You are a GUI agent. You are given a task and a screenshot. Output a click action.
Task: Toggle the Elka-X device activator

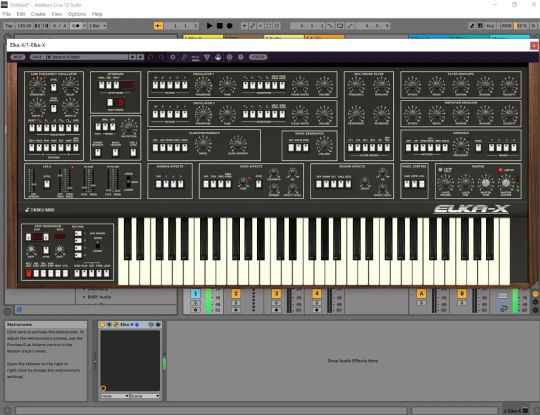point(102,324)
